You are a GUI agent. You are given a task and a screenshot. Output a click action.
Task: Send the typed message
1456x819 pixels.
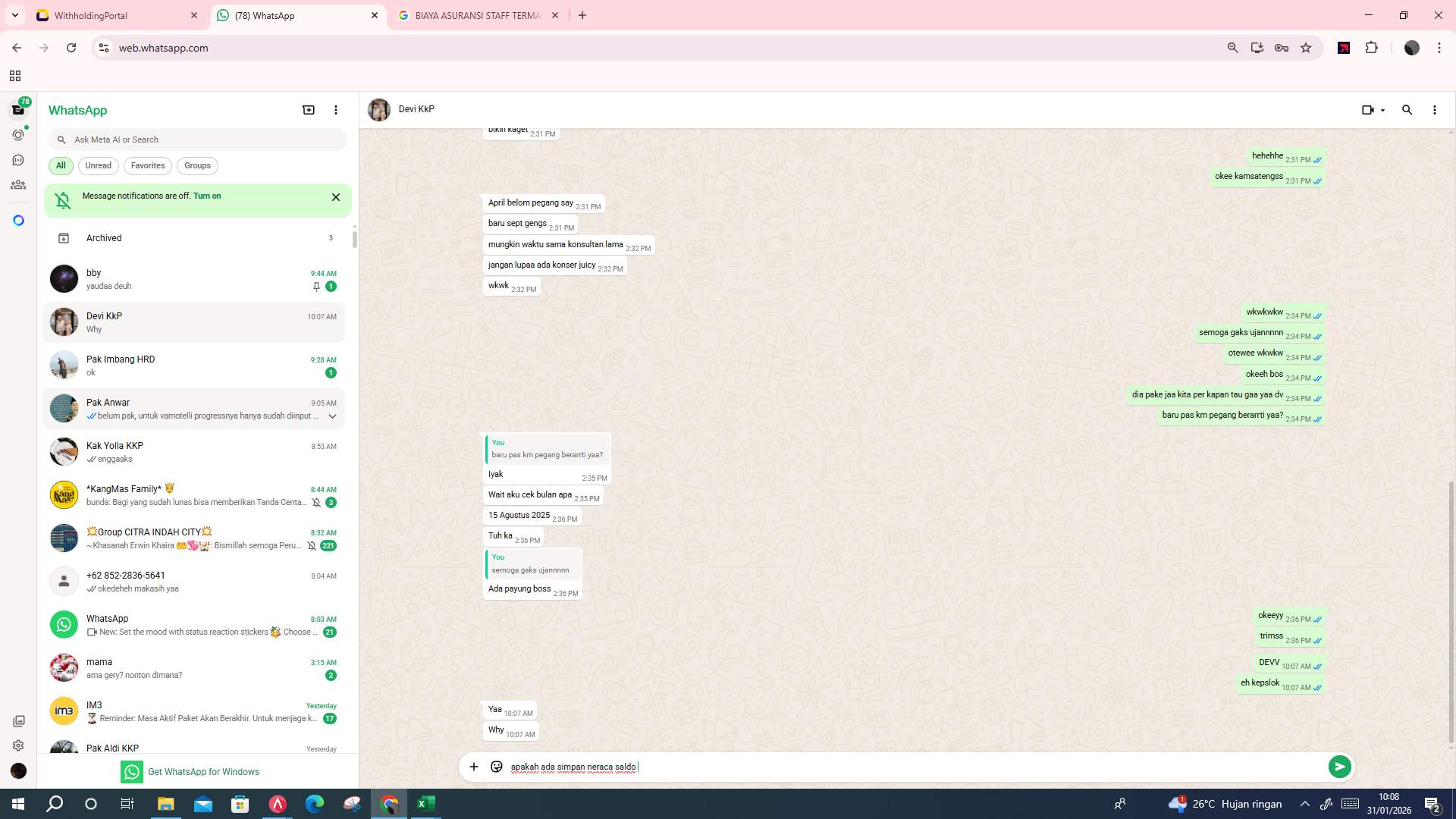tap(1340, 767)
